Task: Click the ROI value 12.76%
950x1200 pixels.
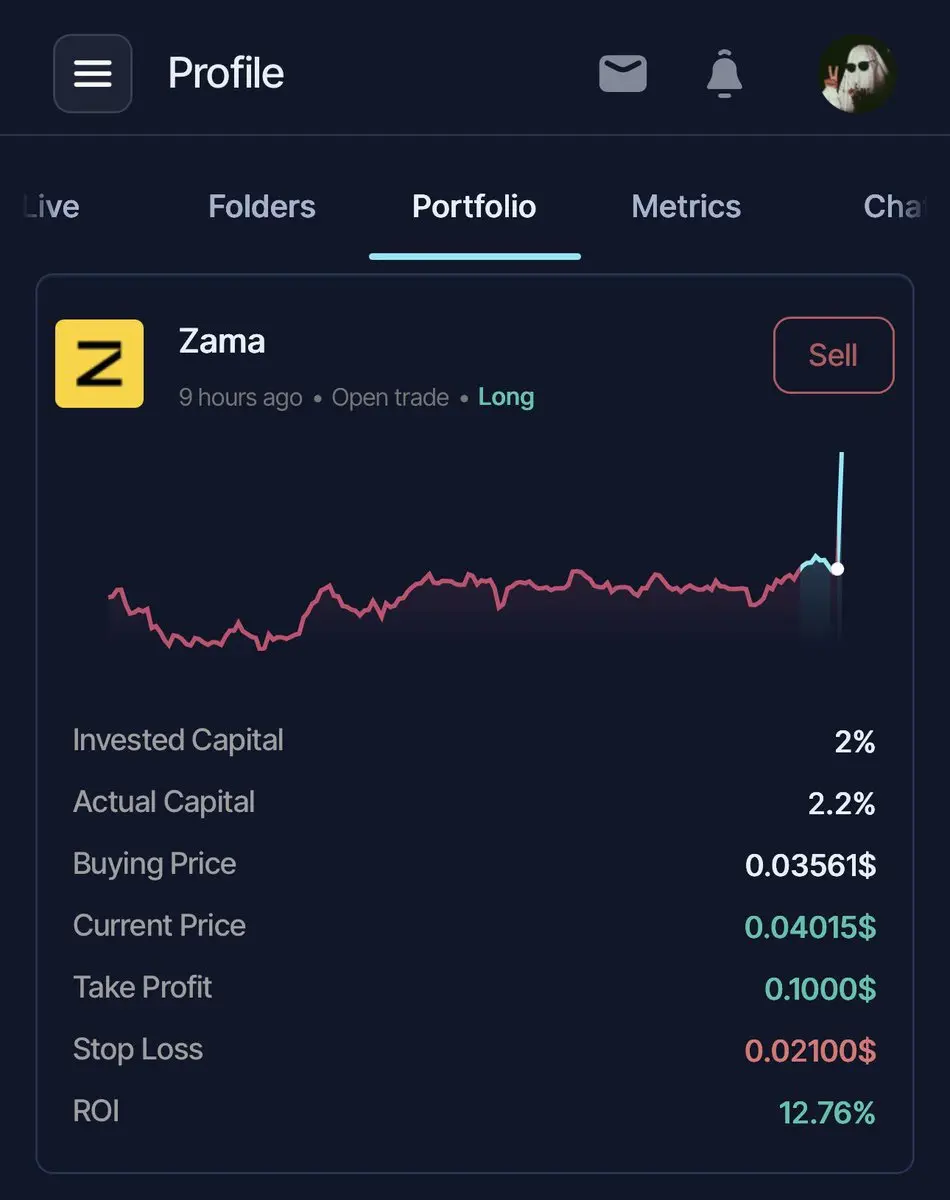Action: [x=827, y=1113]
